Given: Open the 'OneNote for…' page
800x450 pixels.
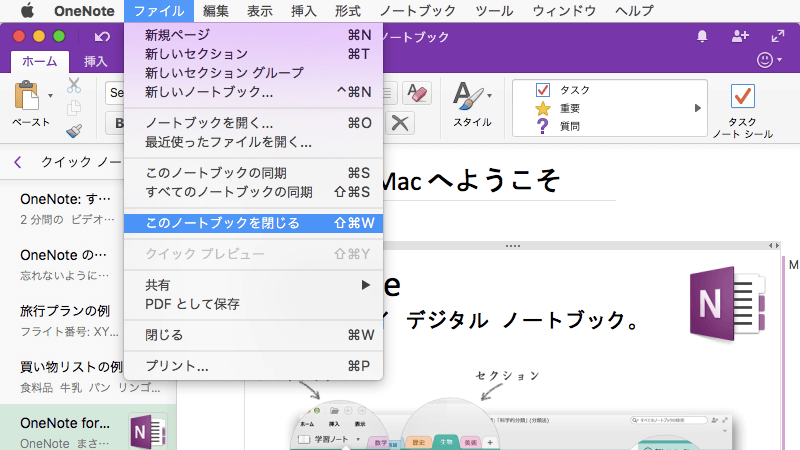Looking at the screenshot, I should pos(88,428).
